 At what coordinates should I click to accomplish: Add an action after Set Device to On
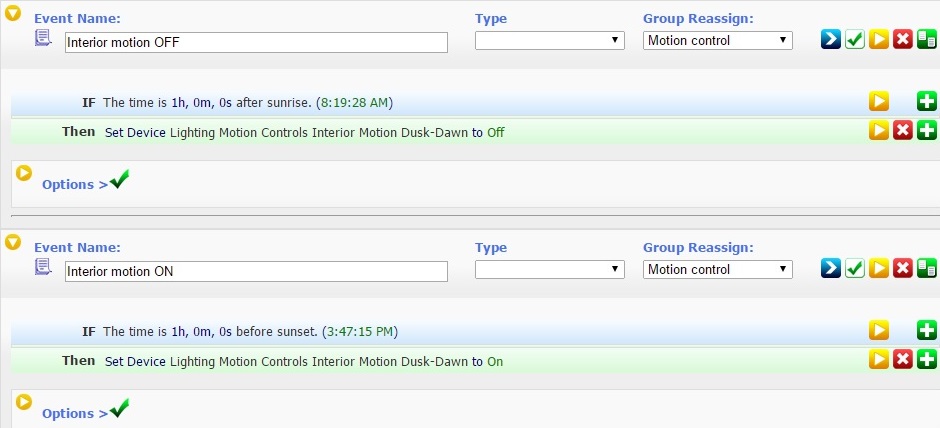(x=927, y=360)
